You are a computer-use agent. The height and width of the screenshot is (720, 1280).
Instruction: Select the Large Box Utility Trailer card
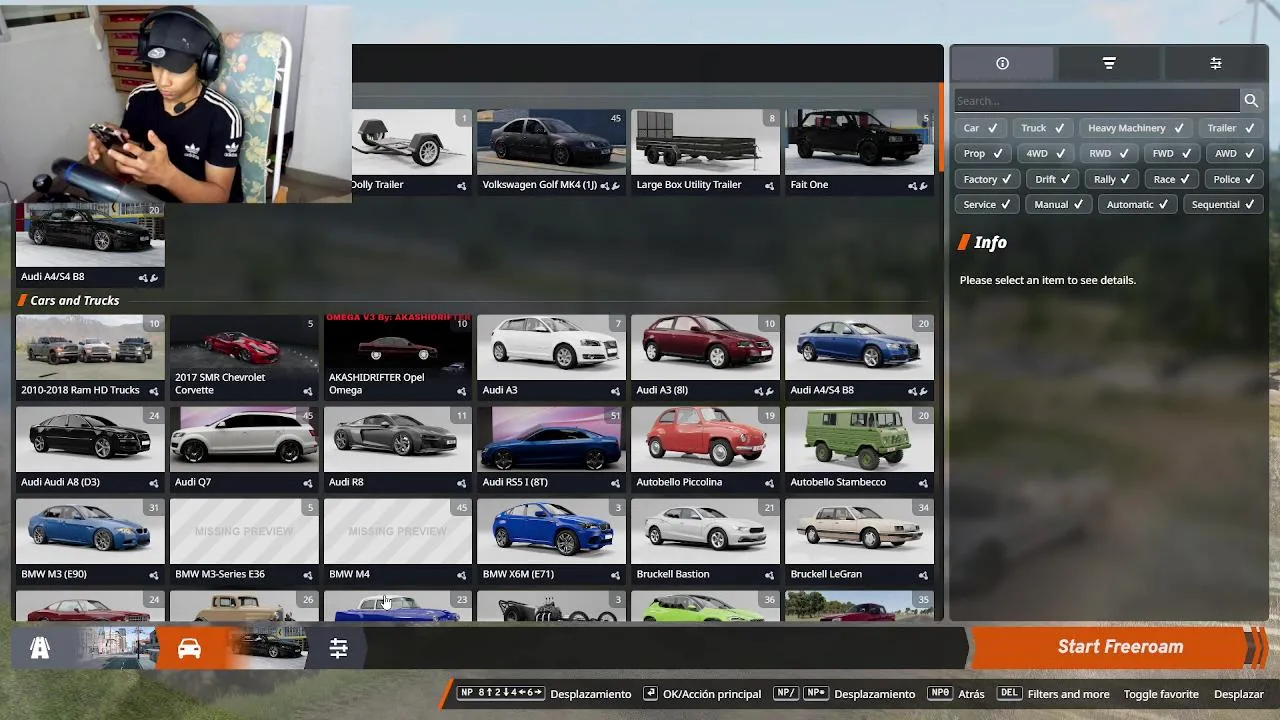pos(705,152)
